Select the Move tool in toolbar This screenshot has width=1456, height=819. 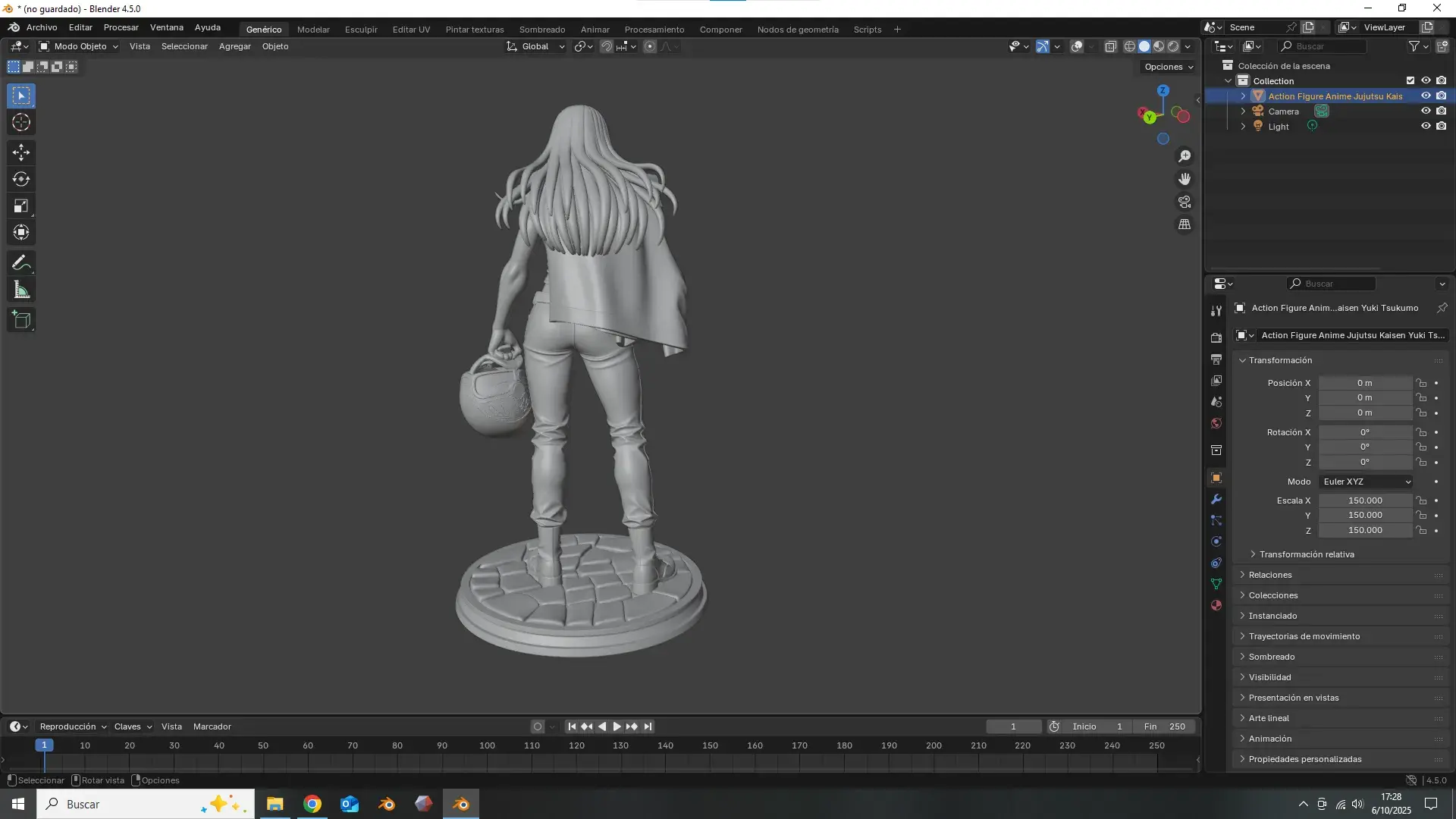(21, 152)
